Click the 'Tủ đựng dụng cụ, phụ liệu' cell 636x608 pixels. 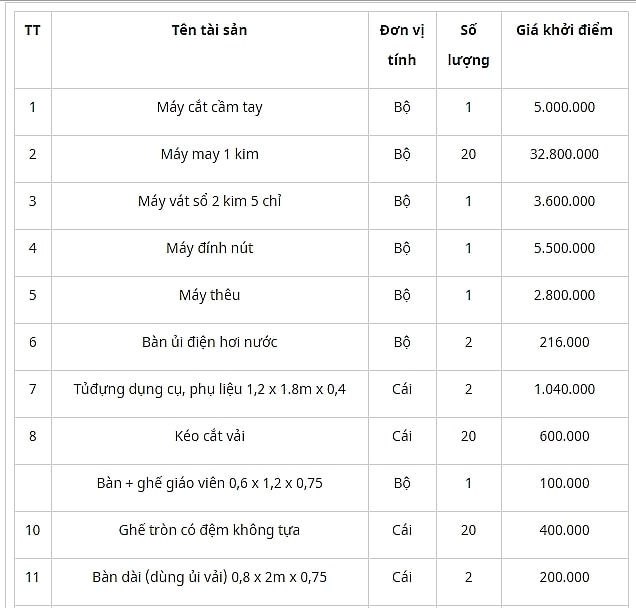pyautogui.click(x=210, y=389)
